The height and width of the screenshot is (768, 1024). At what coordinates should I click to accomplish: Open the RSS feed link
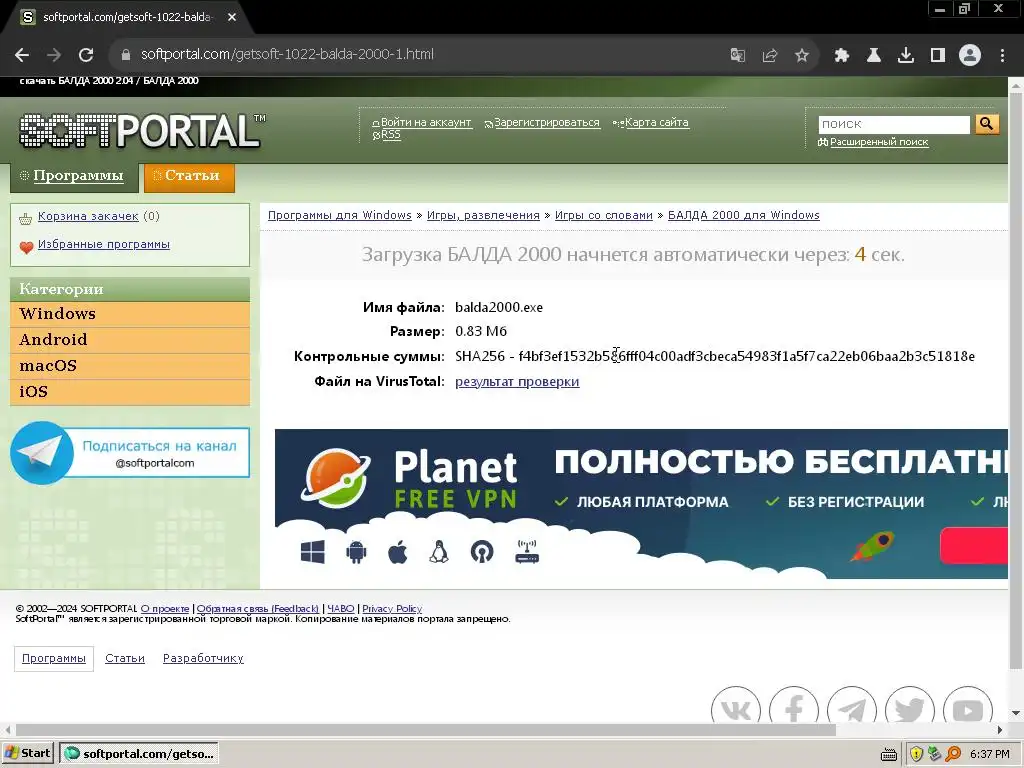[x=391, y=135]
